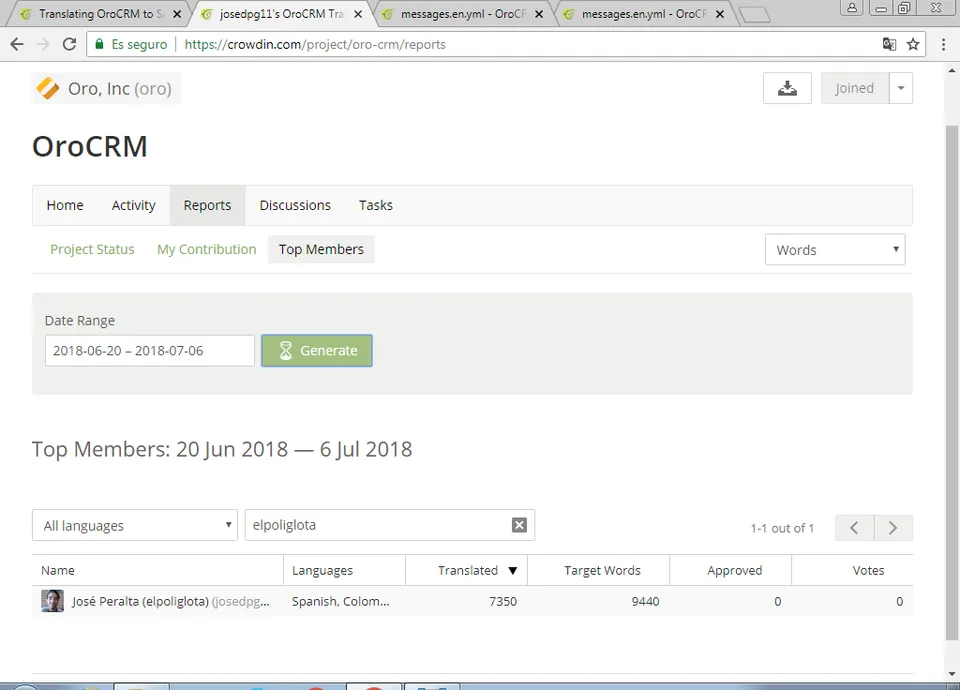960x690 pixels.
Task: Open the Project Status report link
Action: coord(92,249)
